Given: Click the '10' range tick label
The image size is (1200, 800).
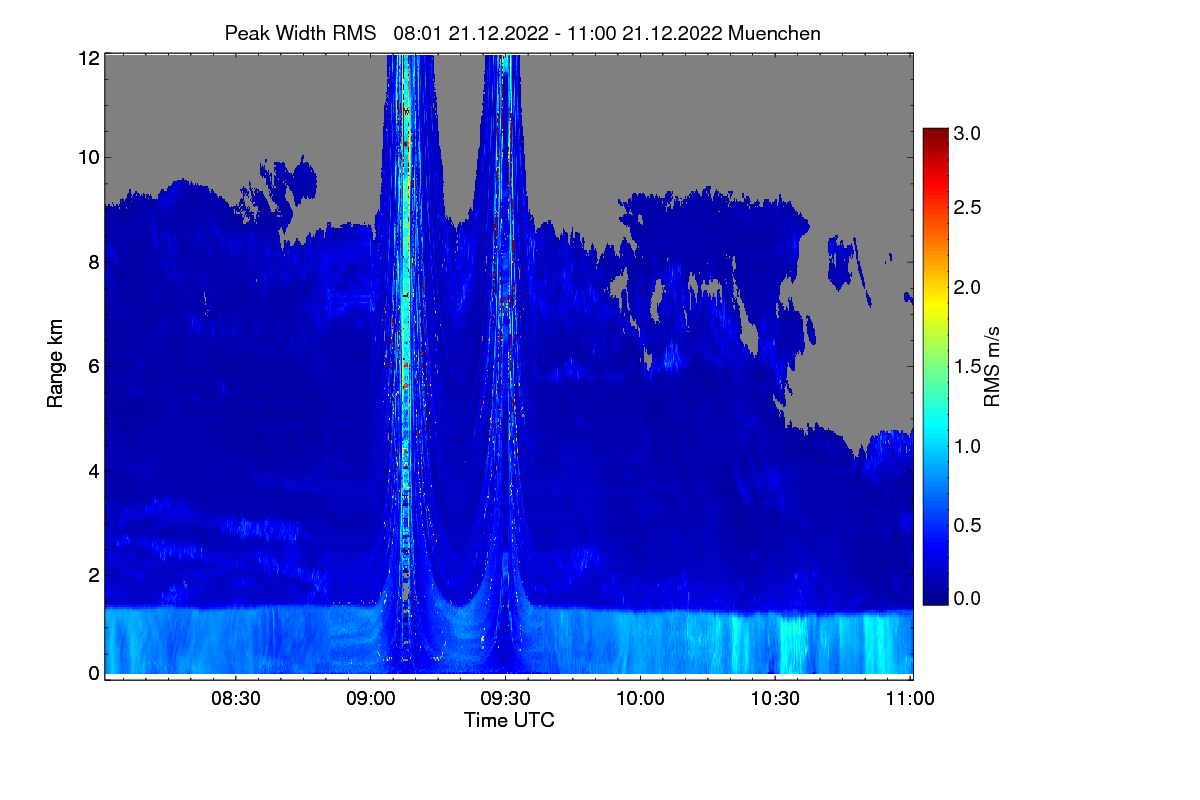Looking at the screenshot, I should tap(88, 158).
